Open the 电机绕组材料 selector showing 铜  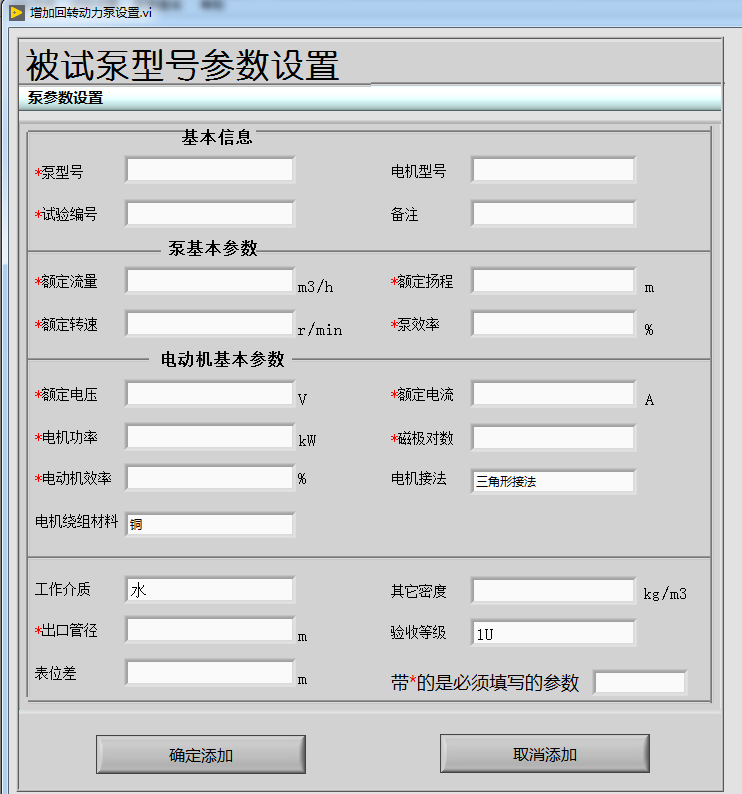210,524
